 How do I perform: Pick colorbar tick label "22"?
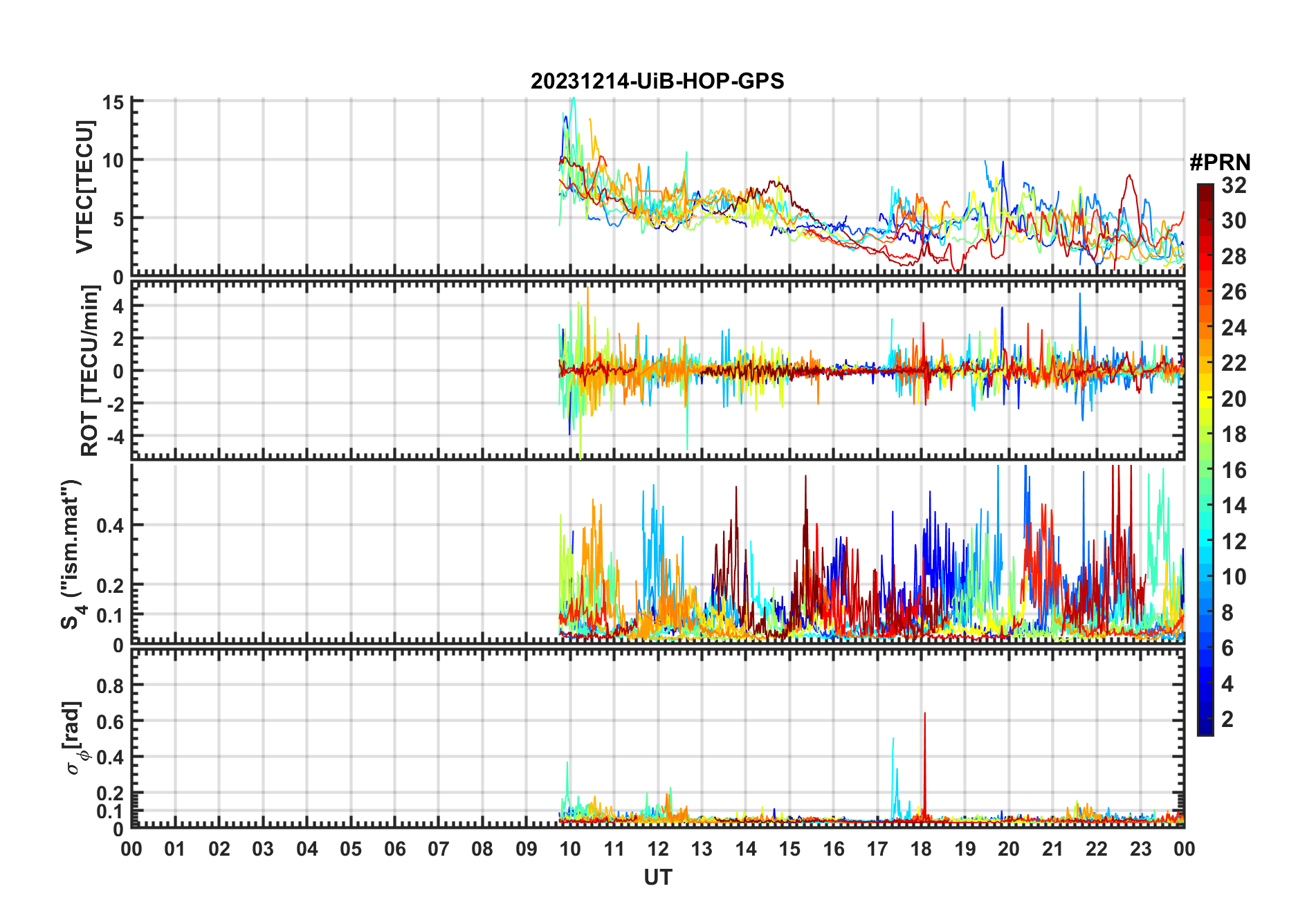pyautogui.click(x=1234, y=363)
